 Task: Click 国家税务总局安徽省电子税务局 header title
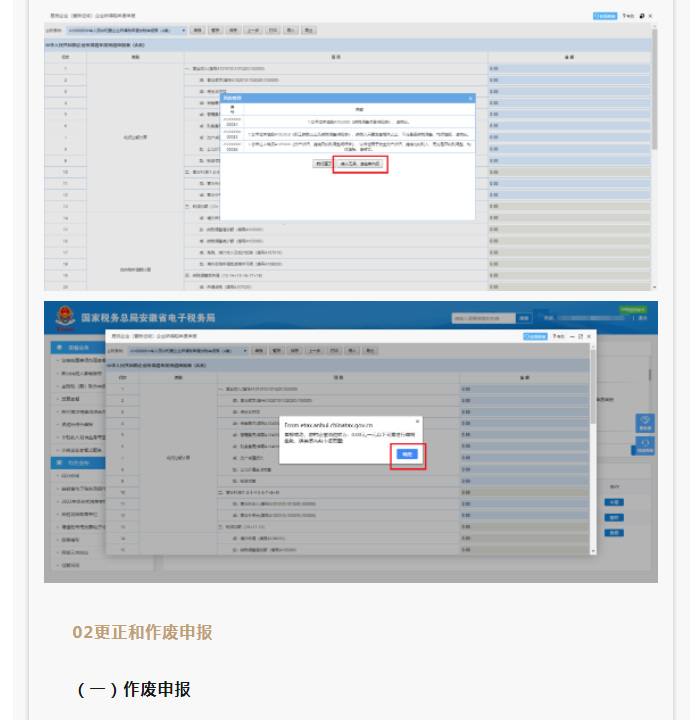[x=148, y=318]
